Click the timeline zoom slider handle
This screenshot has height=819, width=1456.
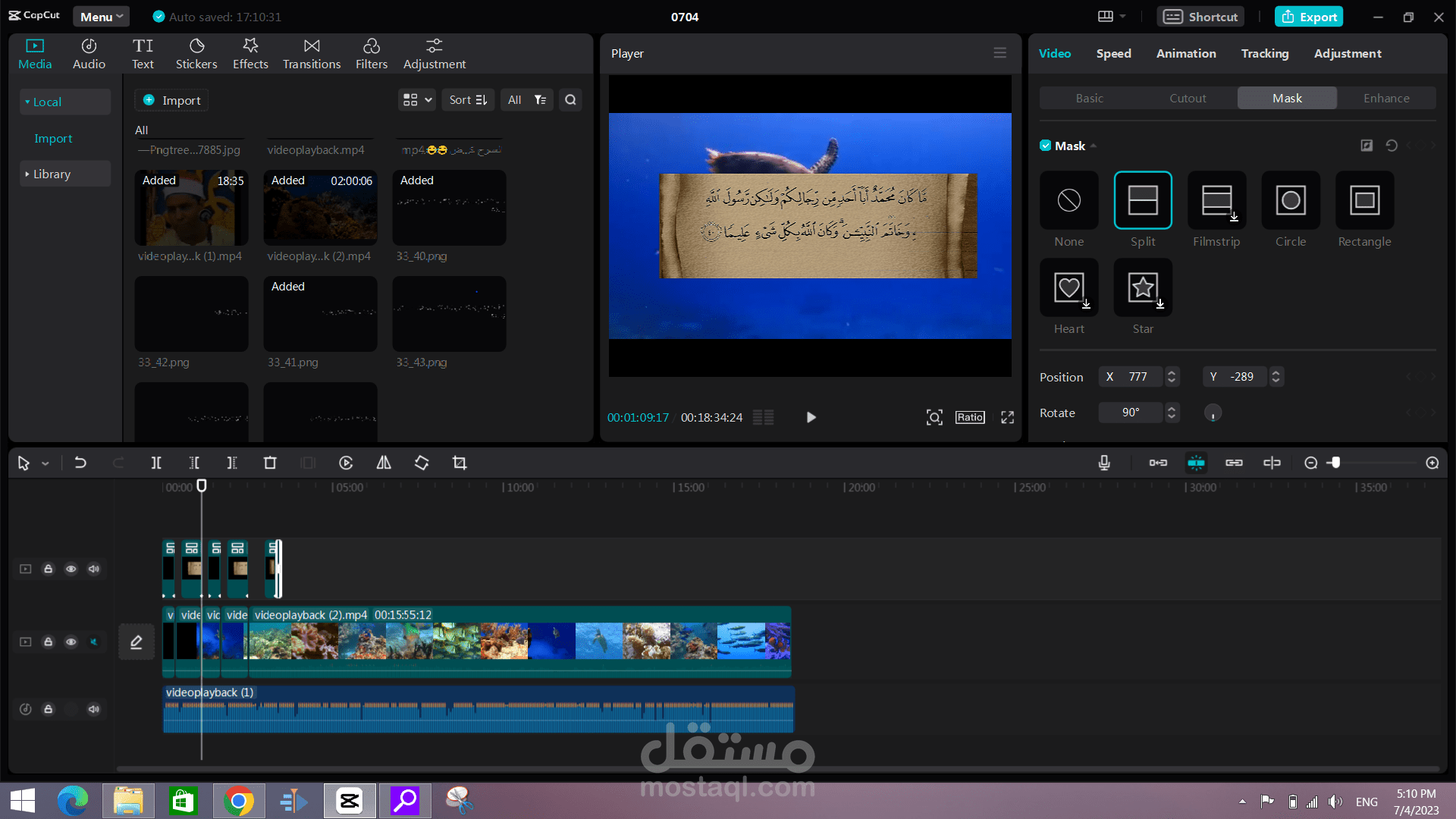point(1335,463)
